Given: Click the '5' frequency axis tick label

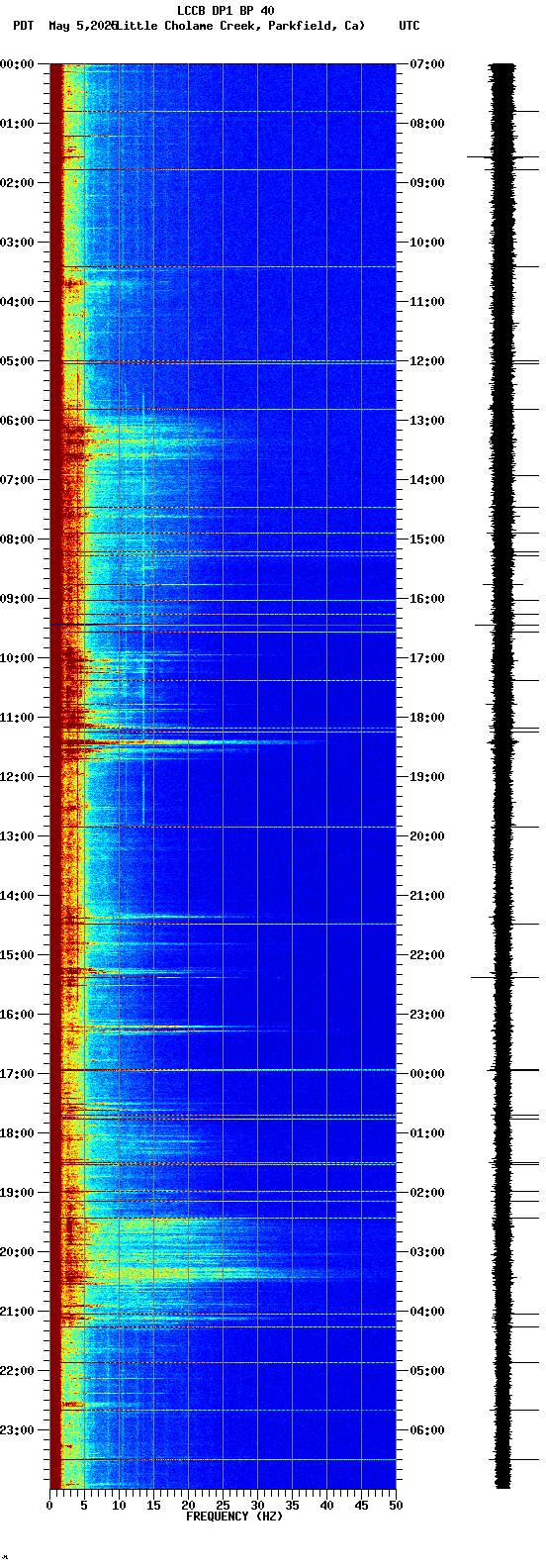Looking at the screenshot, I should click(84, 1506).
